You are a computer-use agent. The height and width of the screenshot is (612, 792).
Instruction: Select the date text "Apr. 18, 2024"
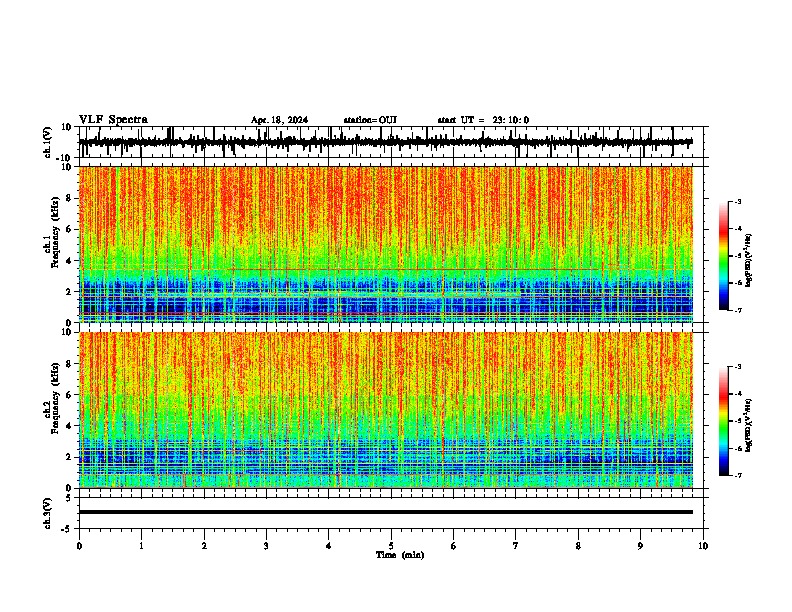pos(279,120)
